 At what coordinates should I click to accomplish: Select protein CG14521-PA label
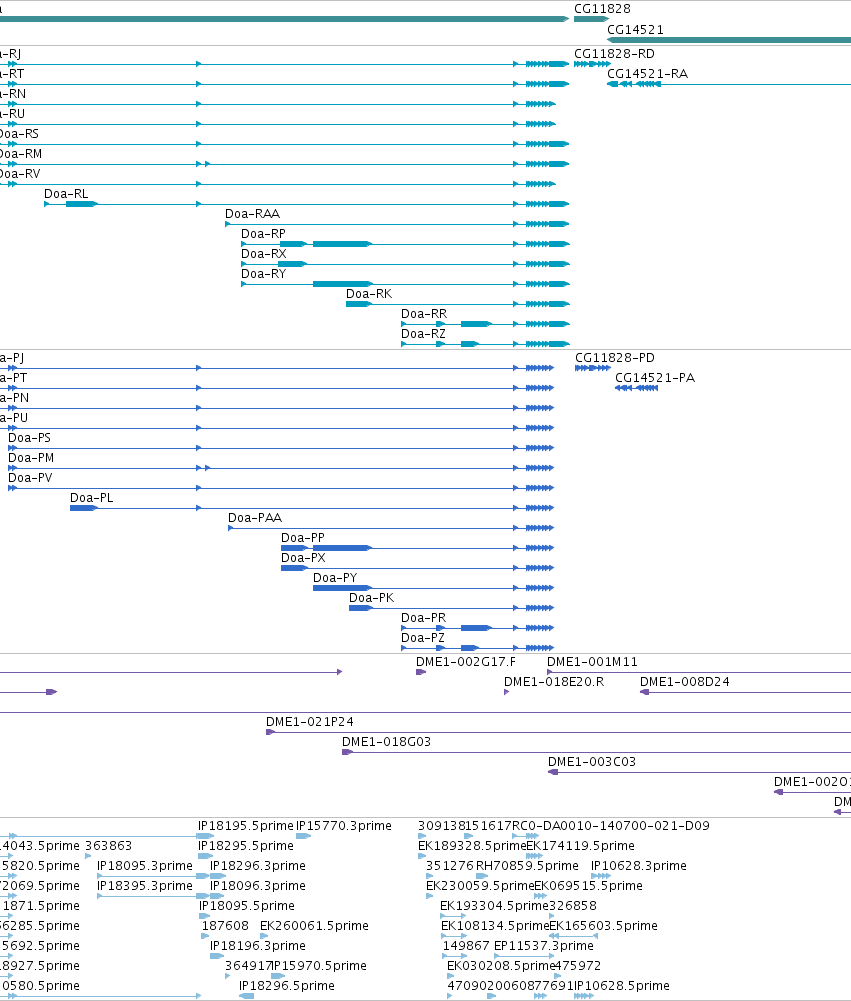coord(655,378)
